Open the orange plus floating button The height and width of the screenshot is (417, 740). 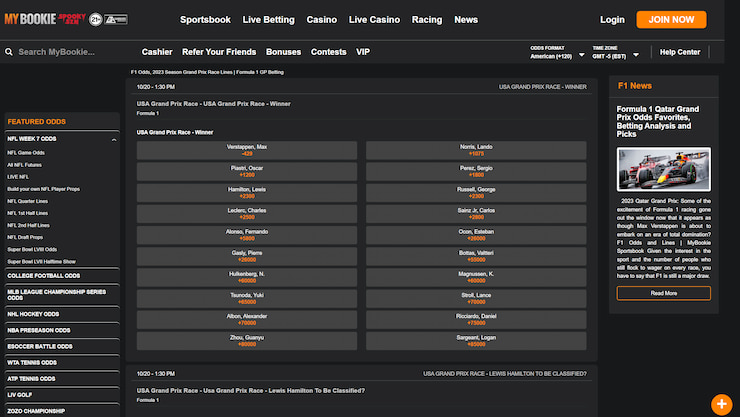[722, 404]
